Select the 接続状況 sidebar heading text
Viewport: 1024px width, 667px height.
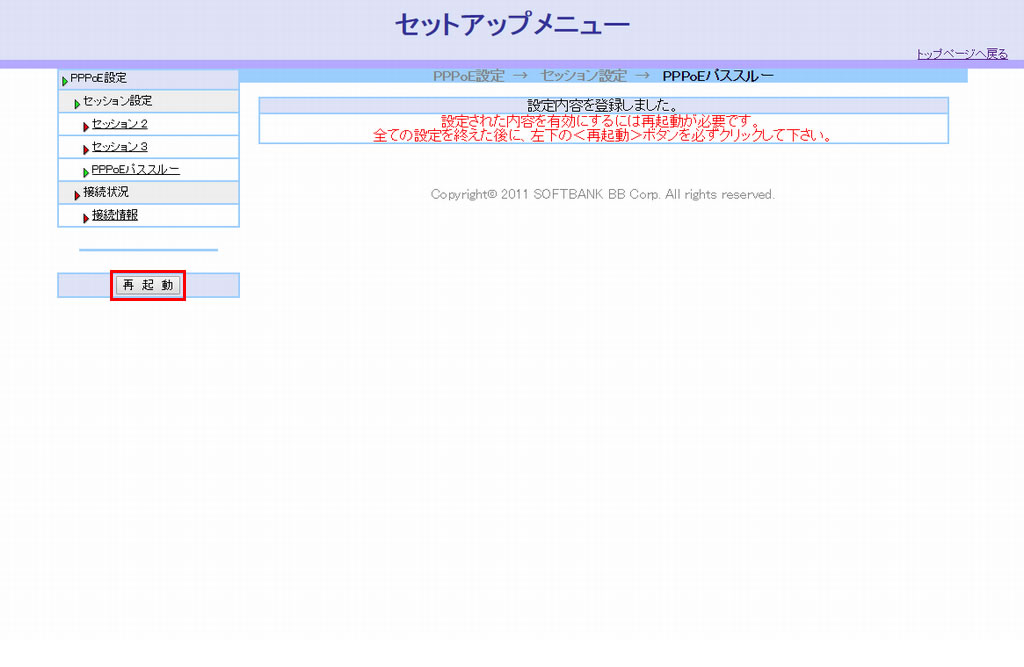click(106, 192)
